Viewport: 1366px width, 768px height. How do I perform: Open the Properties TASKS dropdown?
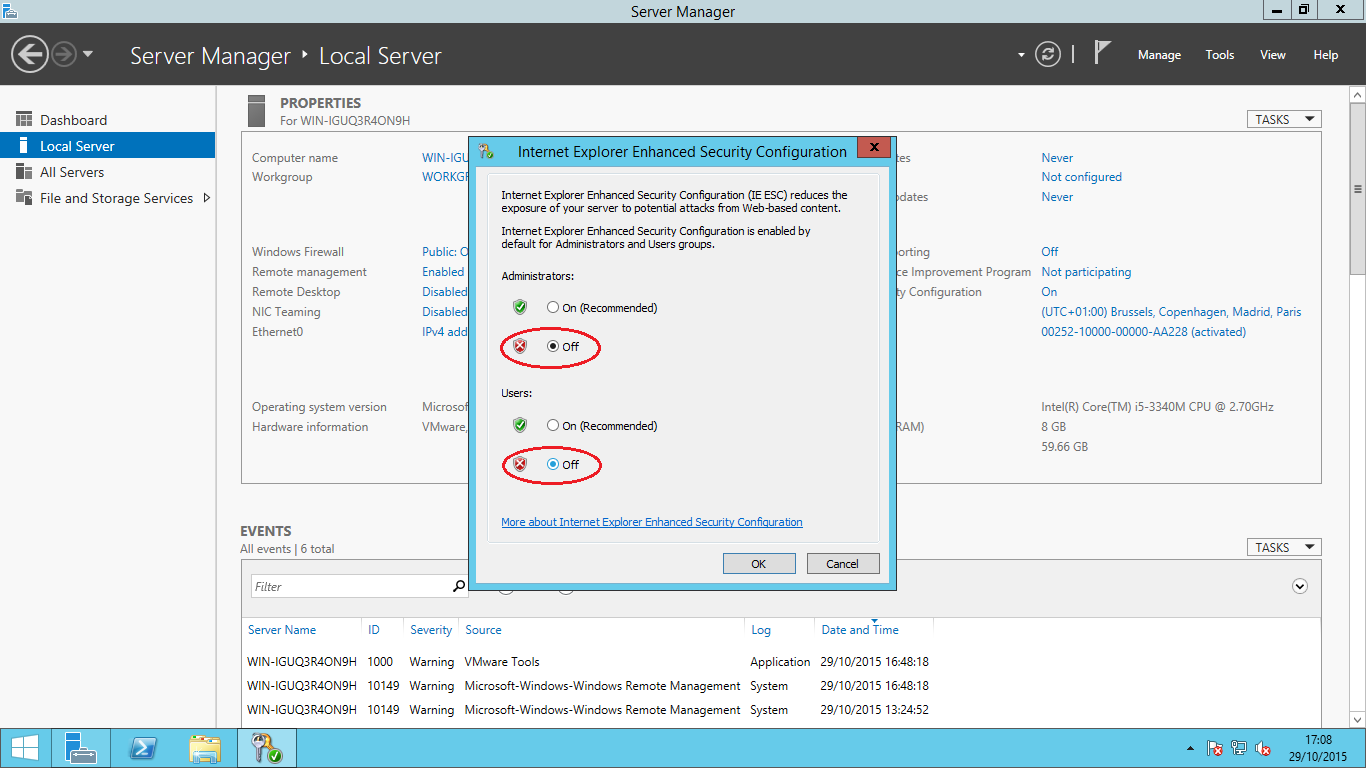[1284, 119]
